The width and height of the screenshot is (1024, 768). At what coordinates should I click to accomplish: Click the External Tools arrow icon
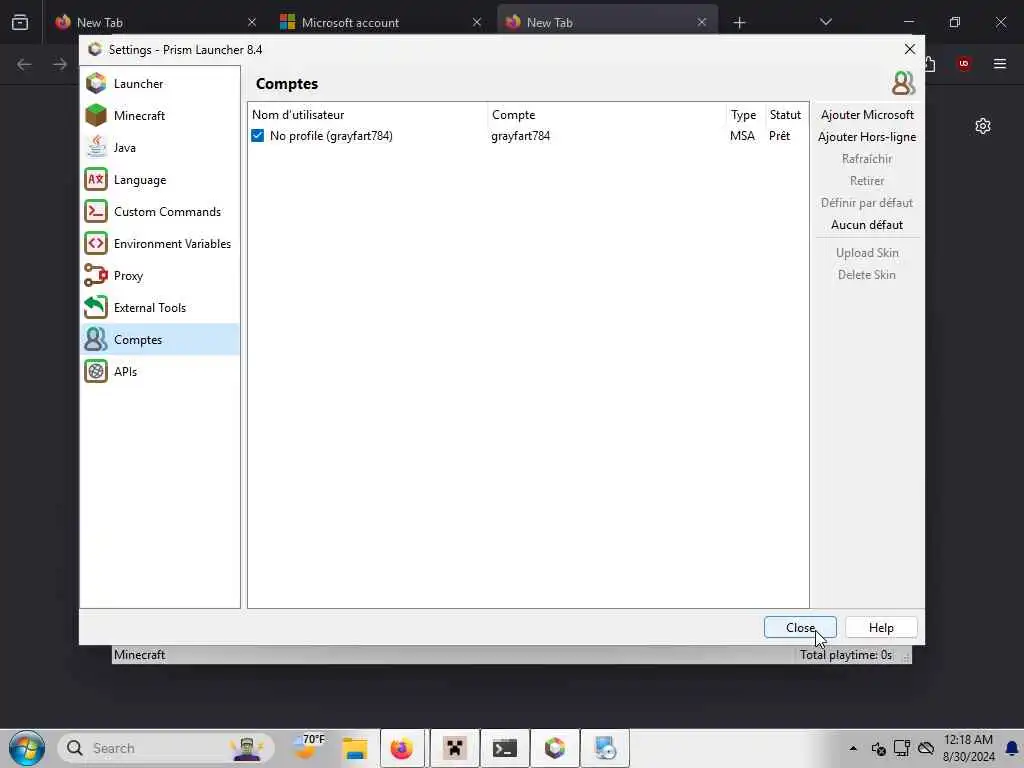click(96, 308)
